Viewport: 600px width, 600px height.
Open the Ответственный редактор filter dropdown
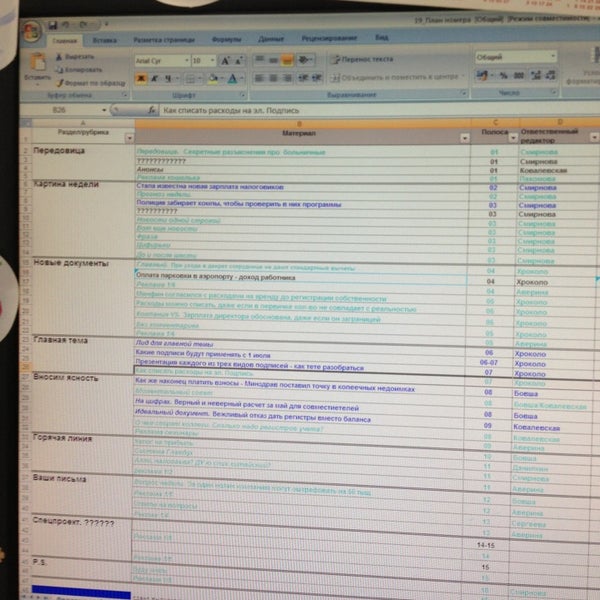point(594,137)
